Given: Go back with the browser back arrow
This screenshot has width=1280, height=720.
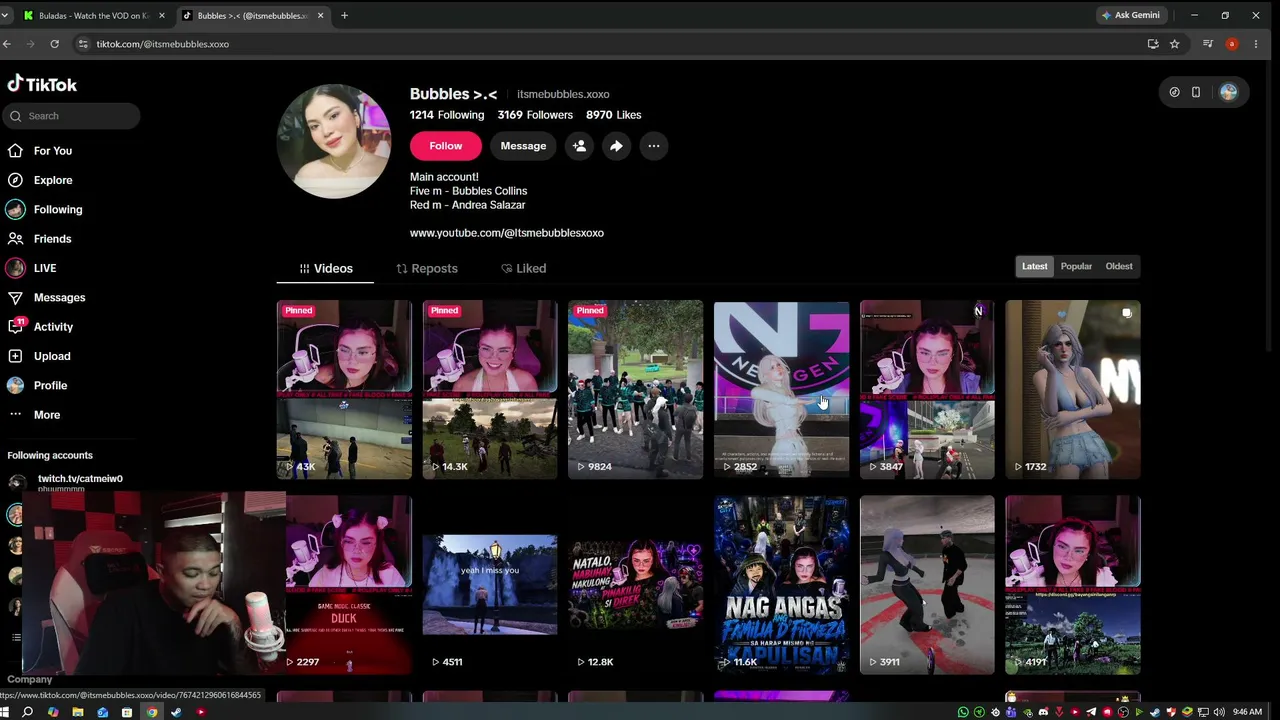Looking at the screenshot, I should pos(7,44).
